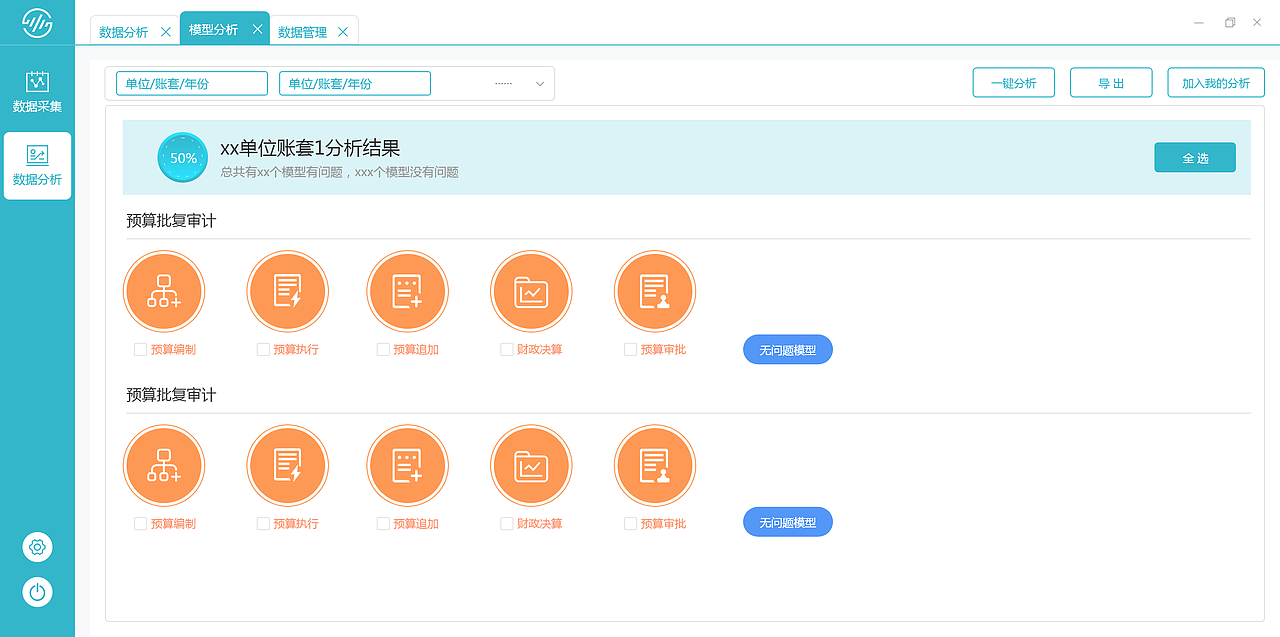1280x637 pixels.
Task: Click the 预算追加 icon in the first section
Action: point(408,292)
